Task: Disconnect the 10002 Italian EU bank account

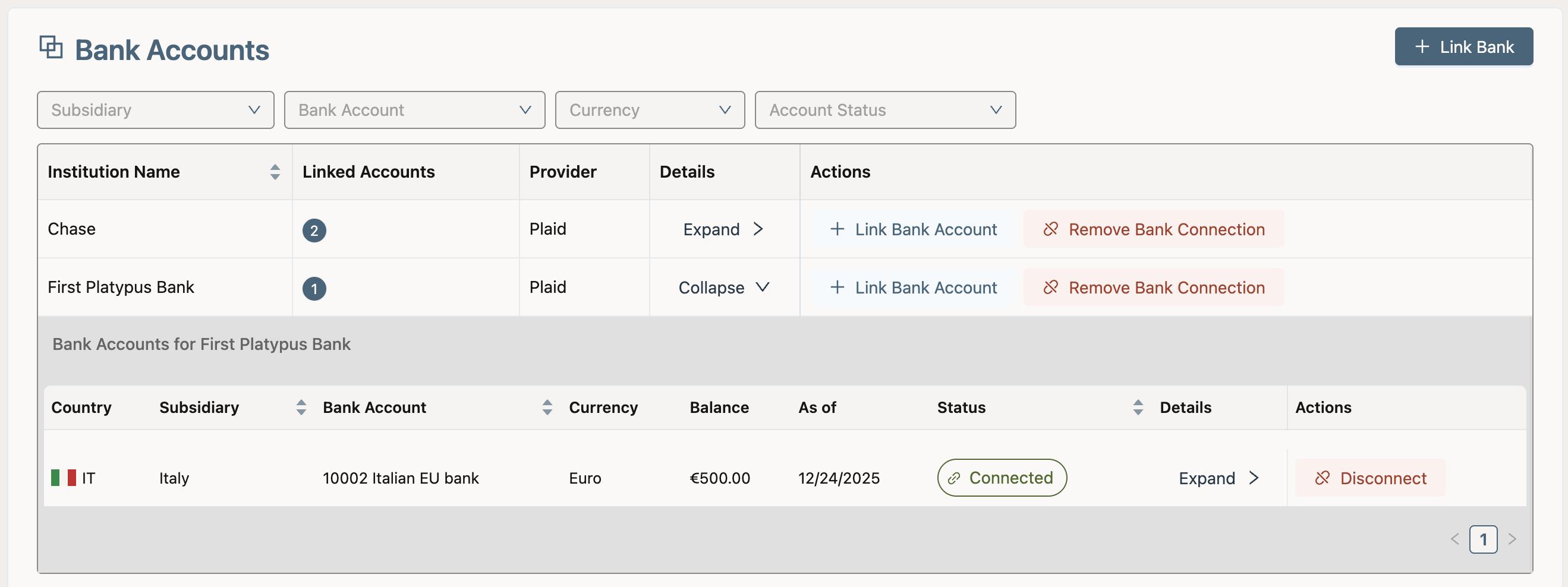Action: click(x=1369, y=478)
